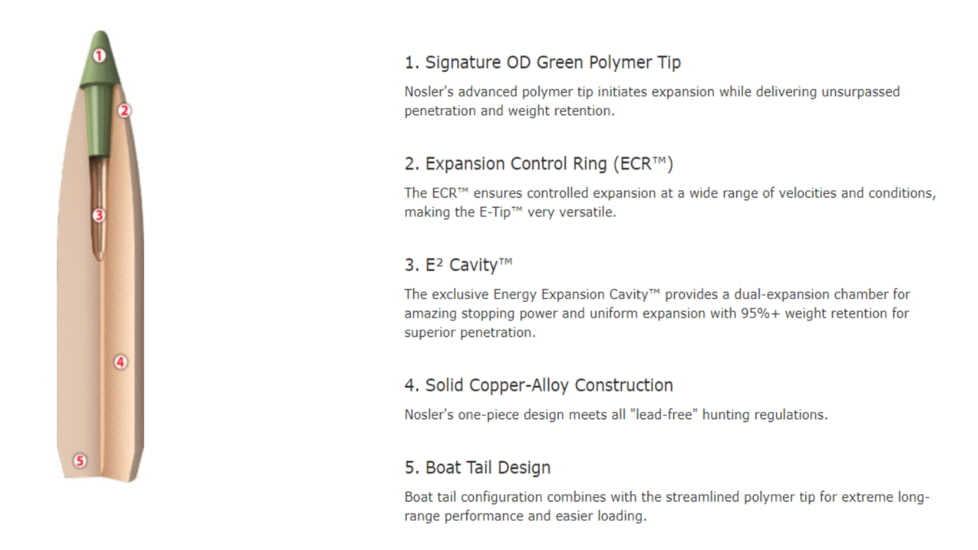978x550 pixels.
Task: Click the Signature OD Green Polymer Tip heading
Action: 542,63
